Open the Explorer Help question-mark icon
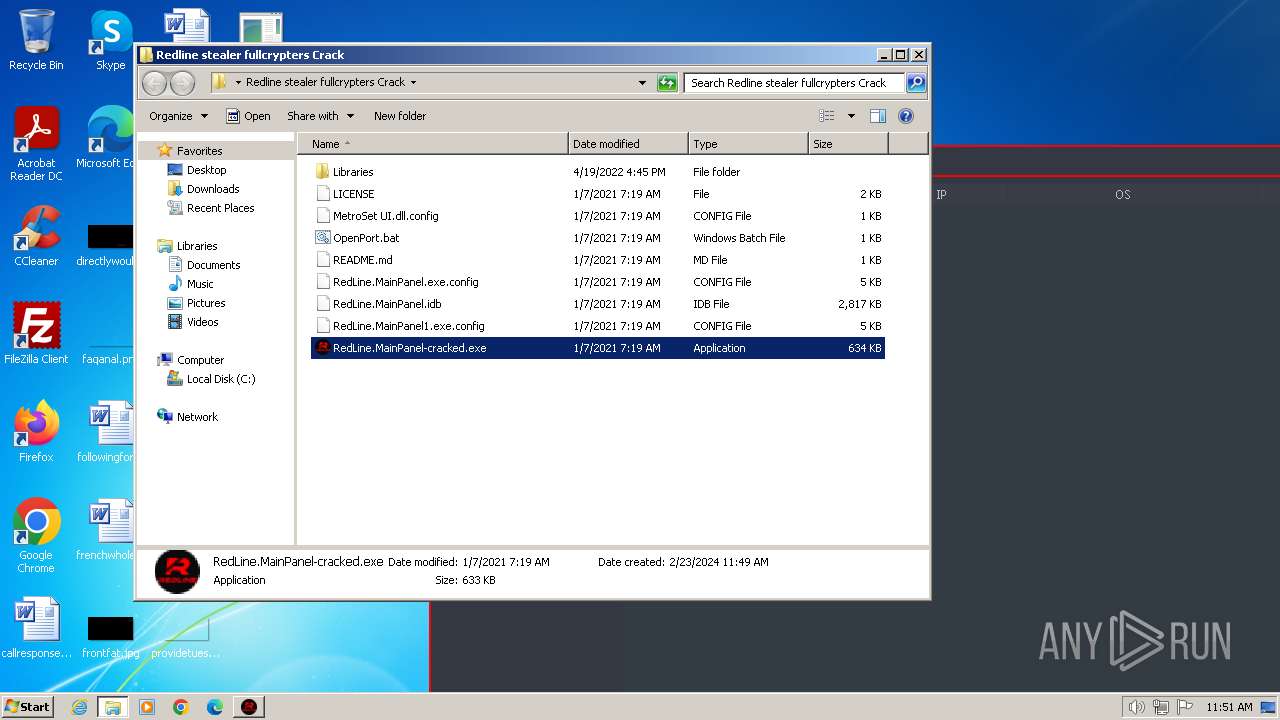This screenshot has width=1280, height=720. click(906, 116)
